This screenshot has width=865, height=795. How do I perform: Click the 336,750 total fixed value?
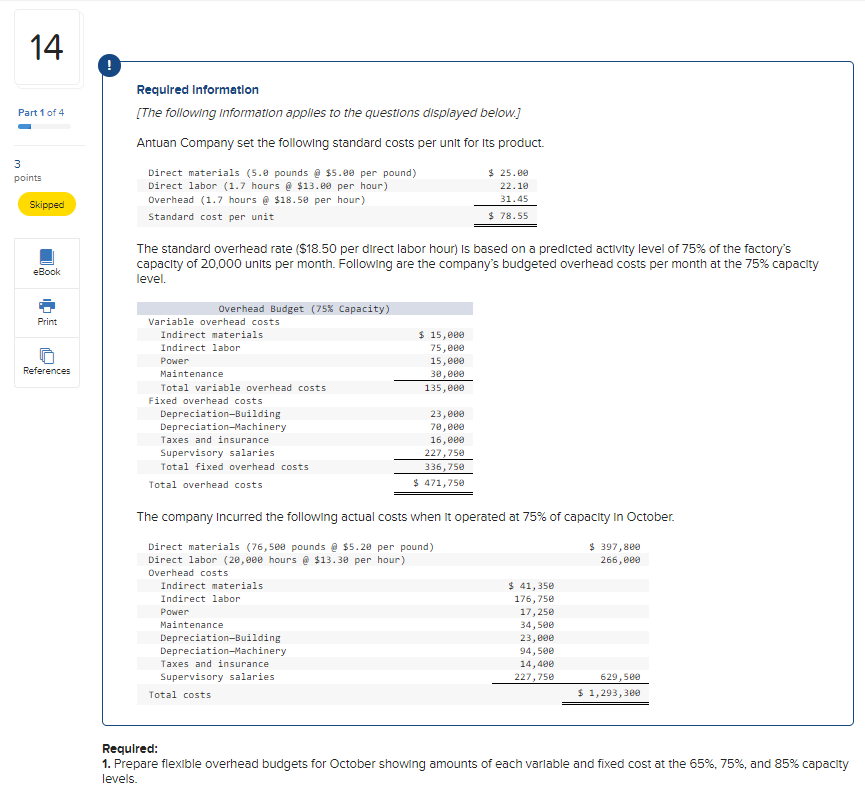coord(444,467)
